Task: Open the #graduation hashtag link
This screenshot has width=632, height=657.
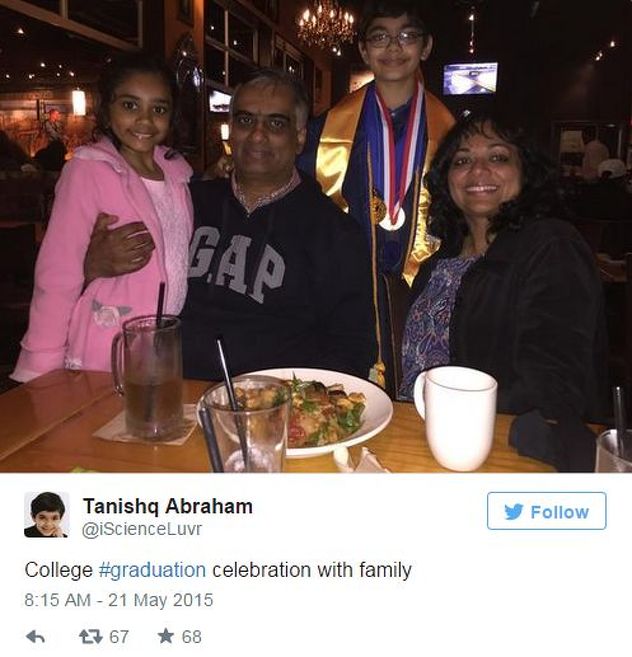Action: [x=153, y=570]
